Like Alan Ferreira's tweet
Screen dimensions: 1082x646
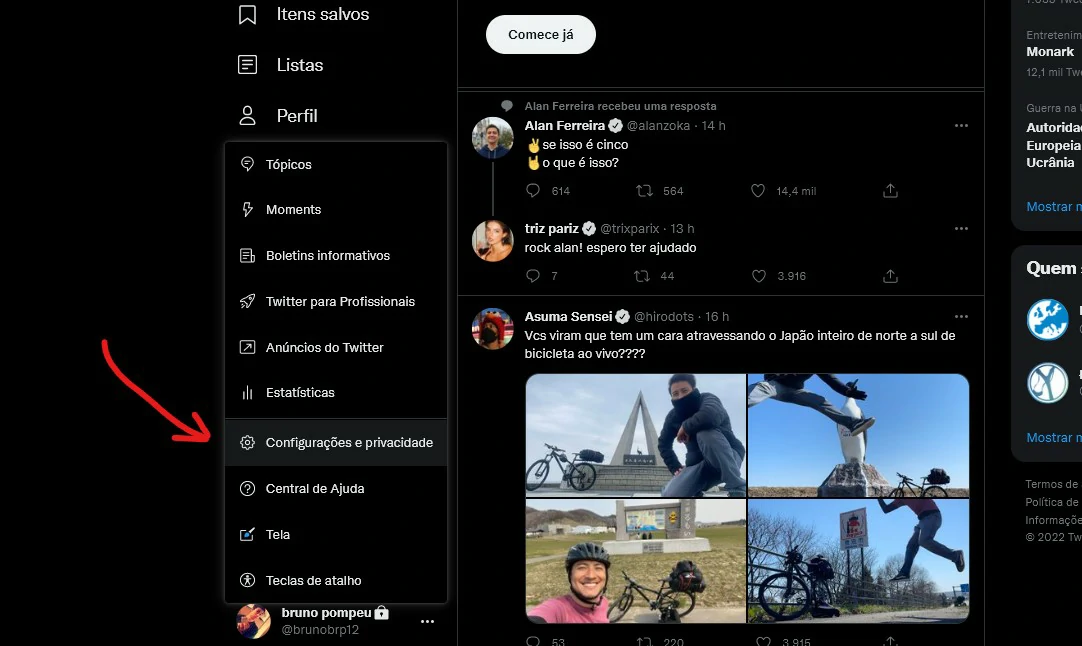[758, 190]
